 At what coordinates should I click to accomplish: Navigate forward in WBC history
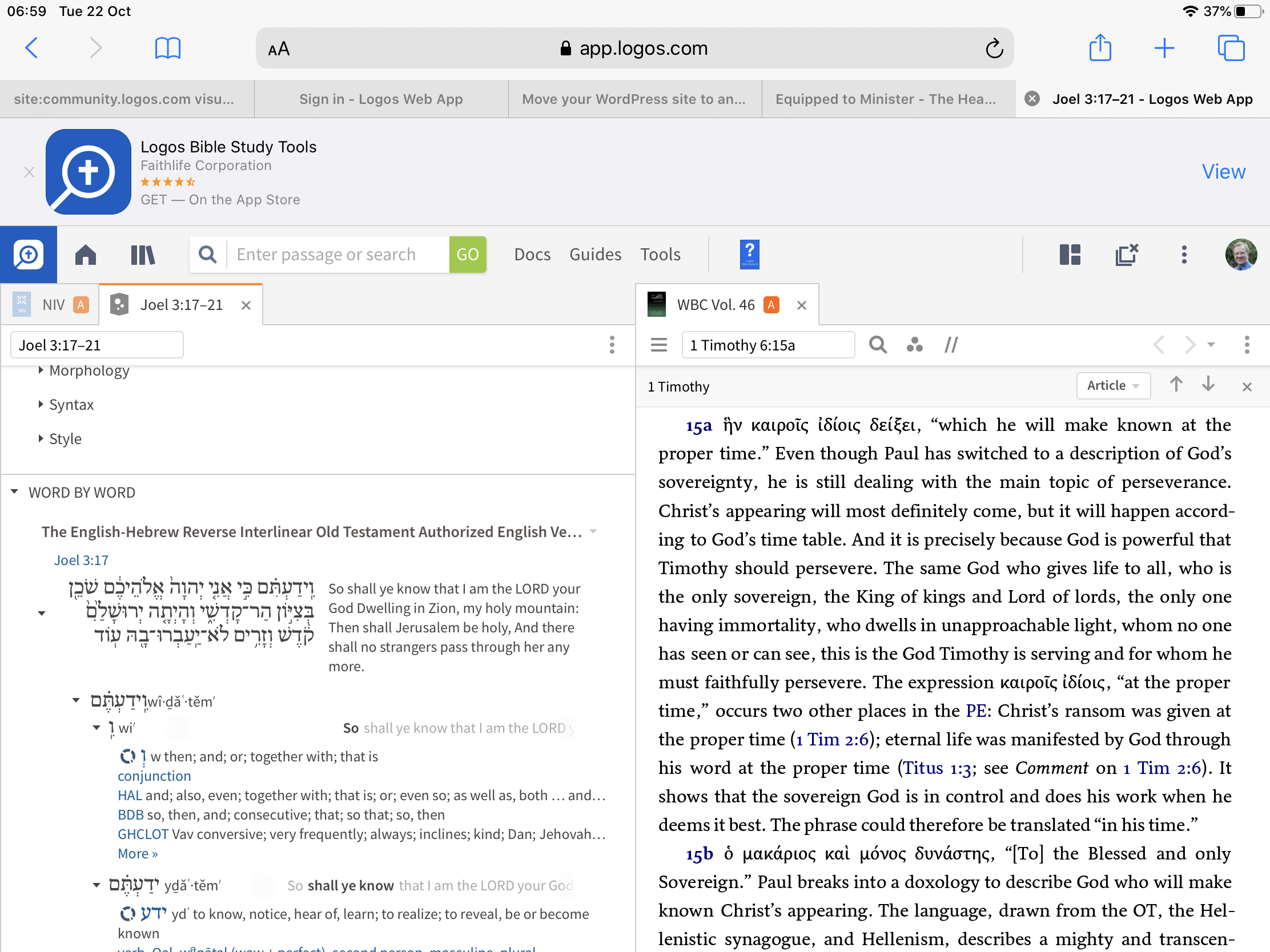(x=1189, y=345)
